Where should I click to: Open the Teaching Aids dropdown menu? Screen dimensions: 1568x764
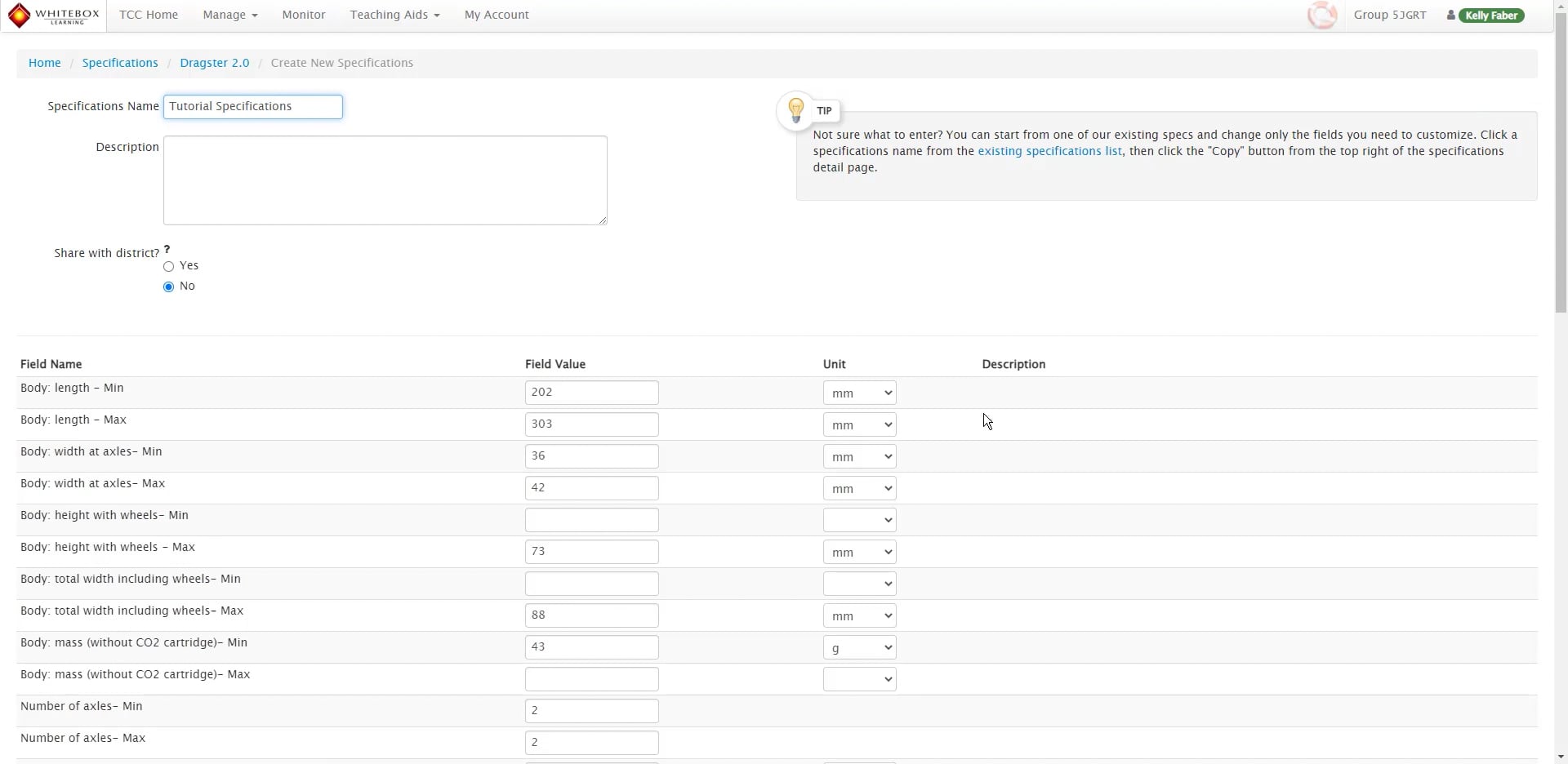tap(394, 15)
